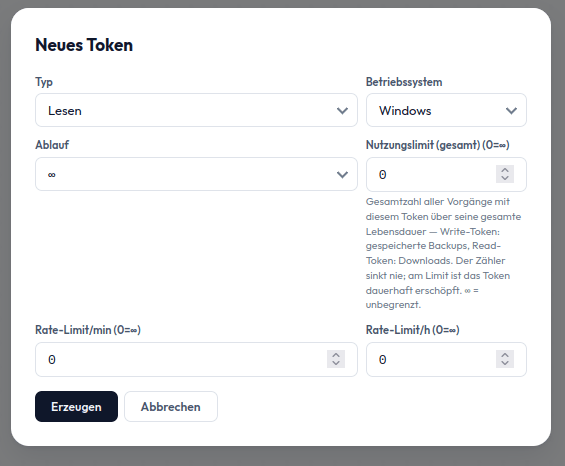Open the Betriebssystem dropdown showing Windows

coord(446,110)
